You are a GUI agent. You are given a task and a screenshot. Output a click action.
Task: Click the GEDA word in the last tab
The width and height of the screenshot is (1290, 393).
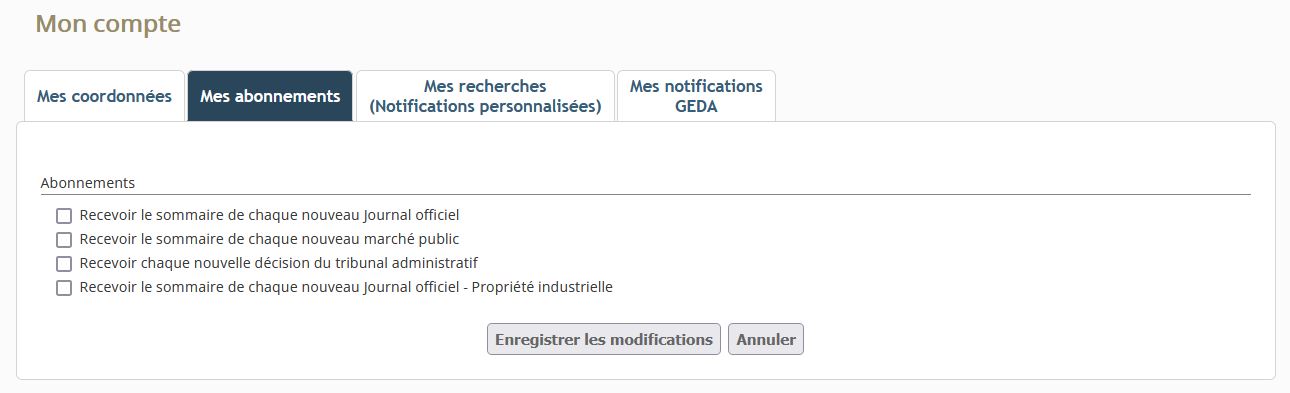(x=696, y=107)
